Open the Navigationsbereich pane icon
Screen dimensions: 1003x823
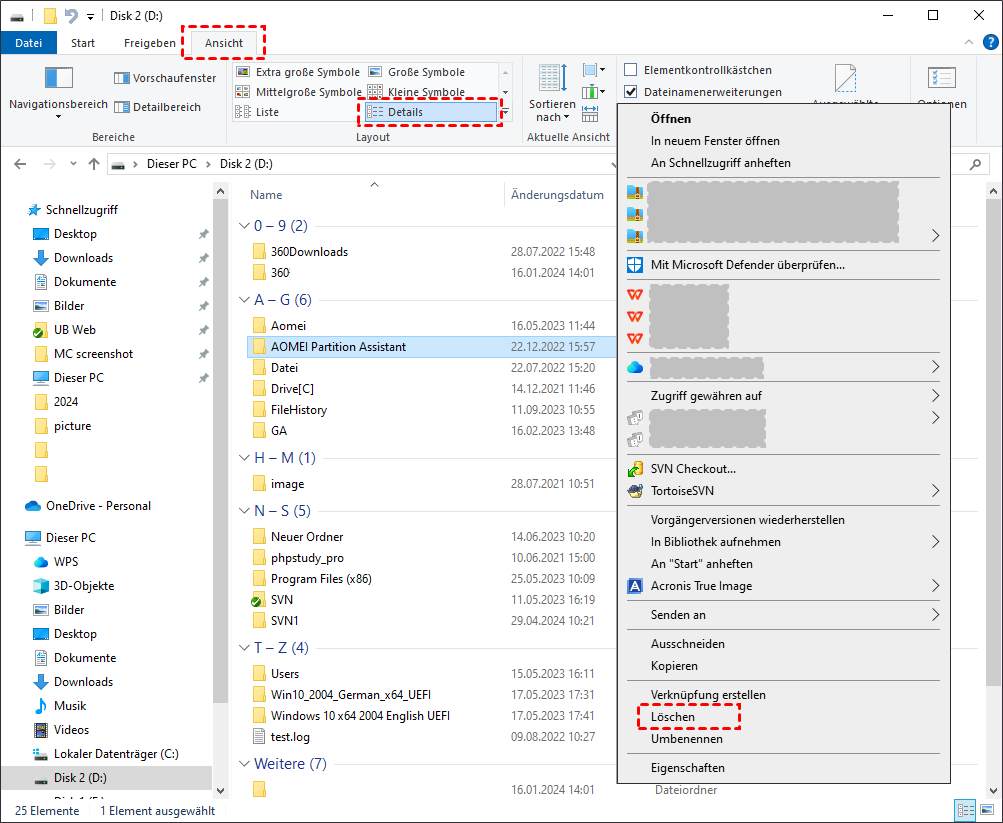[58, 78]
